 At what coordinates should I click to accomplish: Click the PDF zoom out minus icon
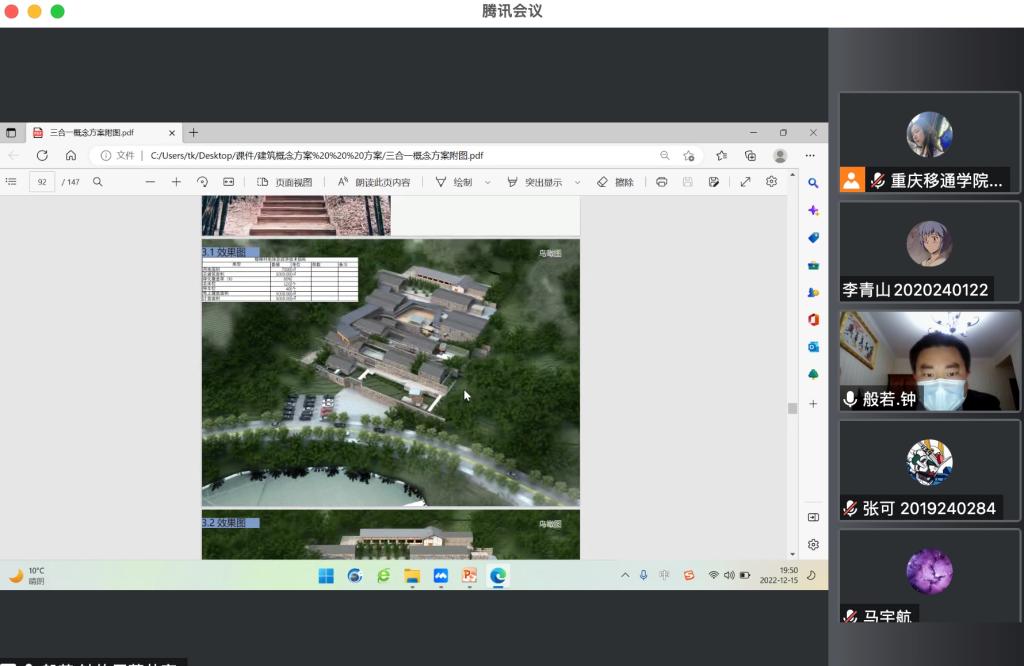150,182
